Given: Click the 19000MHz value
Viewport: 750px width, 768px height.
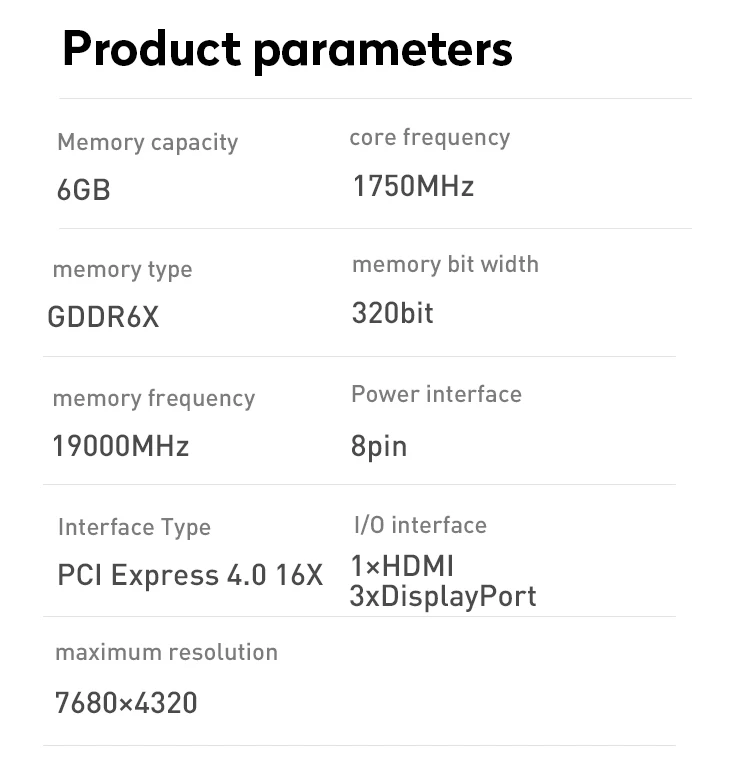Looking at the screenshot, I should 121,446.
